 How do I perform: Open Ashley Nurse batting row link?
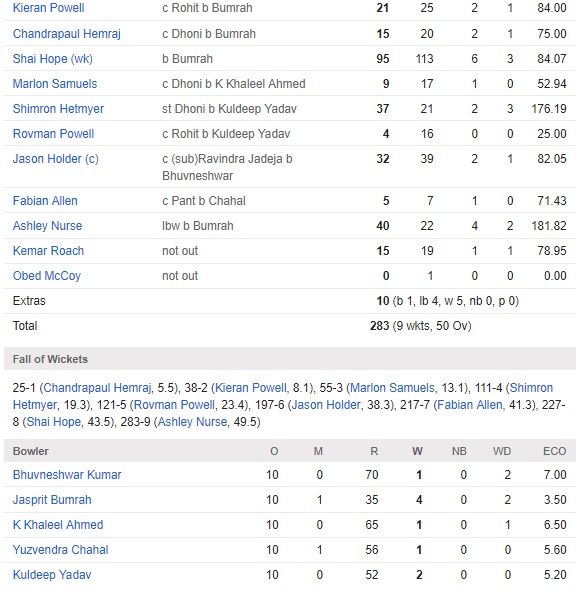(x=47, y=226)
